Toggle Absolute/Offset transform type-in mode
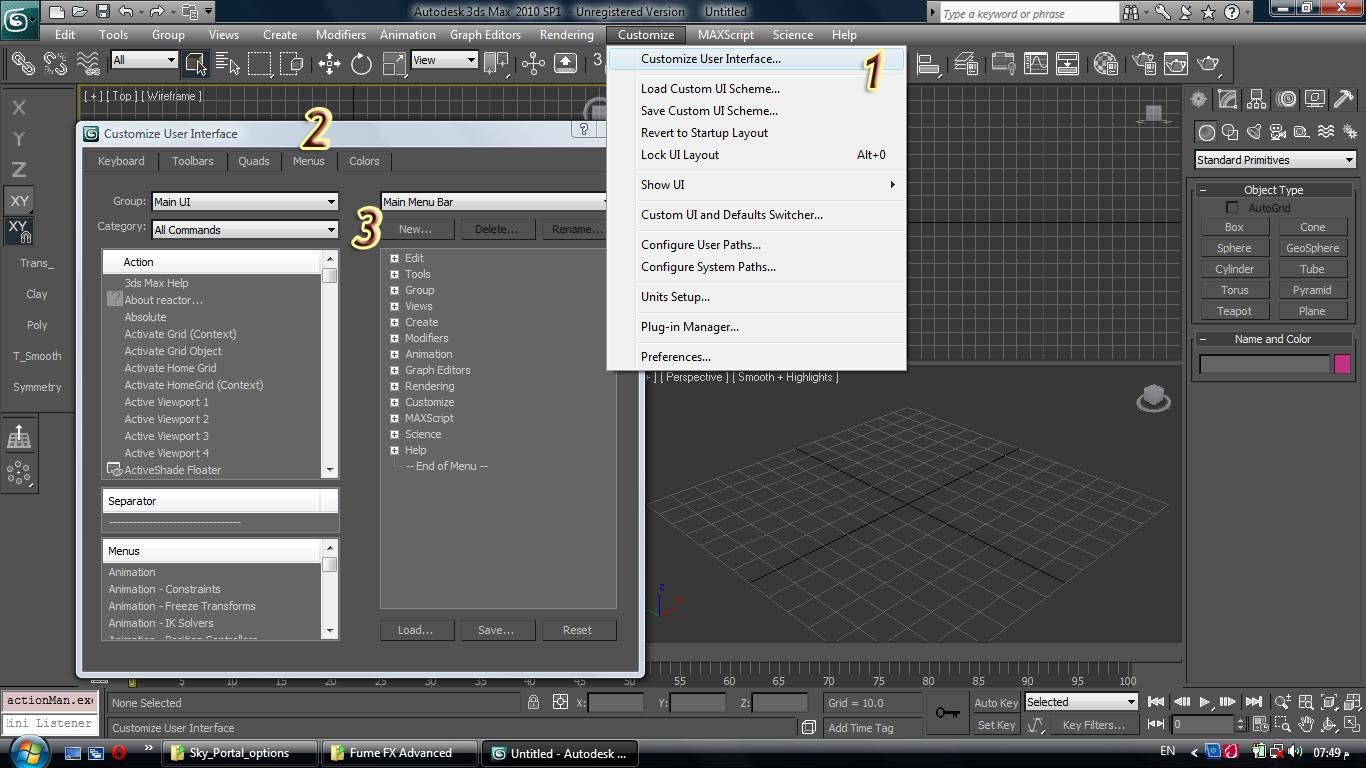The width and height of the screenshot is (1366, 768). tap(560, 702)
